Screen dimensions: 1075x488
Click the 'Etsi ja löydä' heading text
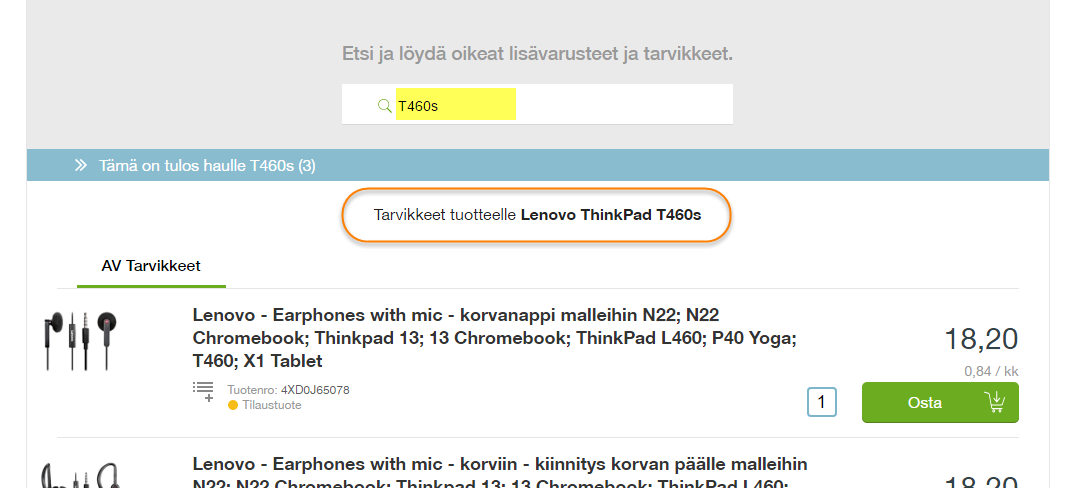(x=537, y=53)
